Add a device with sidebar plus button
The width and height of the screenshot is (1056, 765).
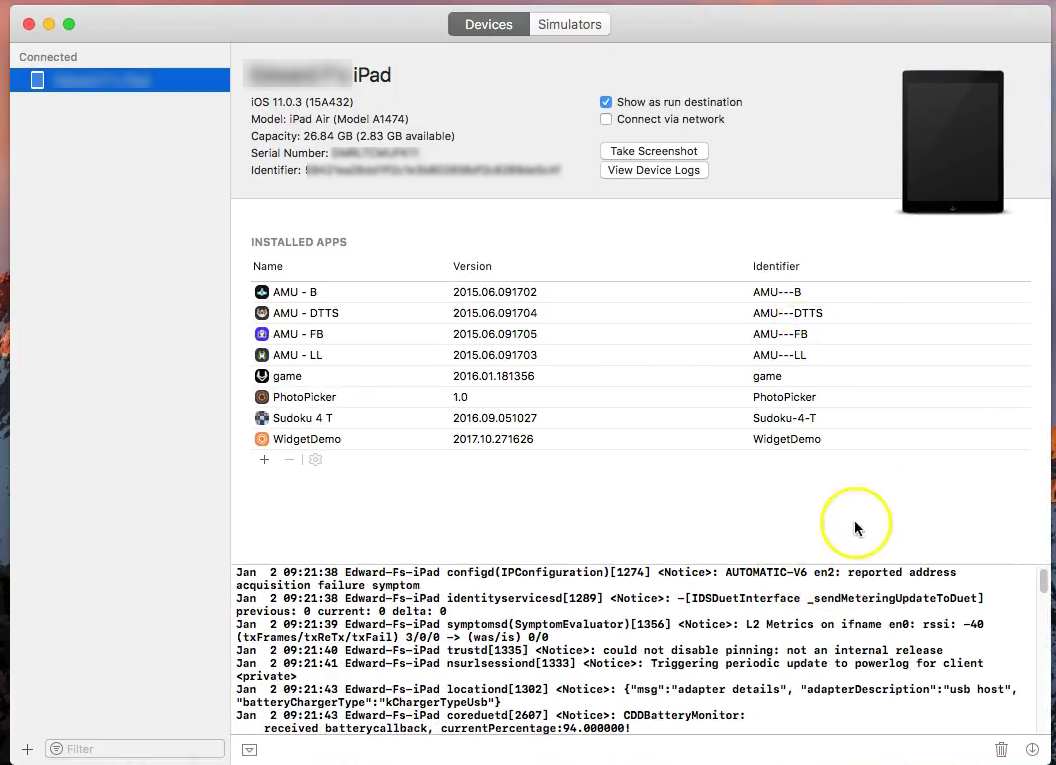[27, 749]
